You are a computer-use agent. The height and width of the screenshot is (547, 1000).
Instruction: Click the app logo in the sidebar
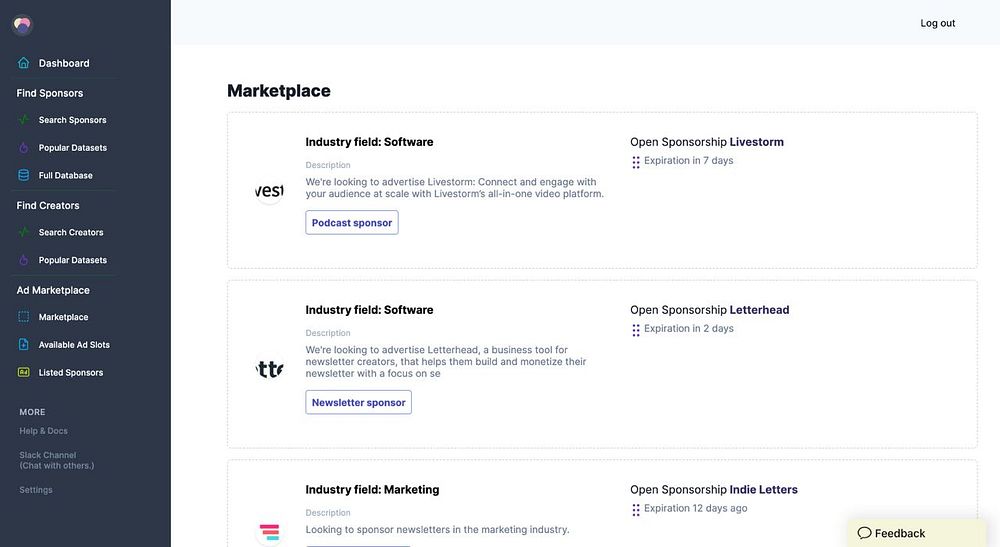[x=22, y=25]
